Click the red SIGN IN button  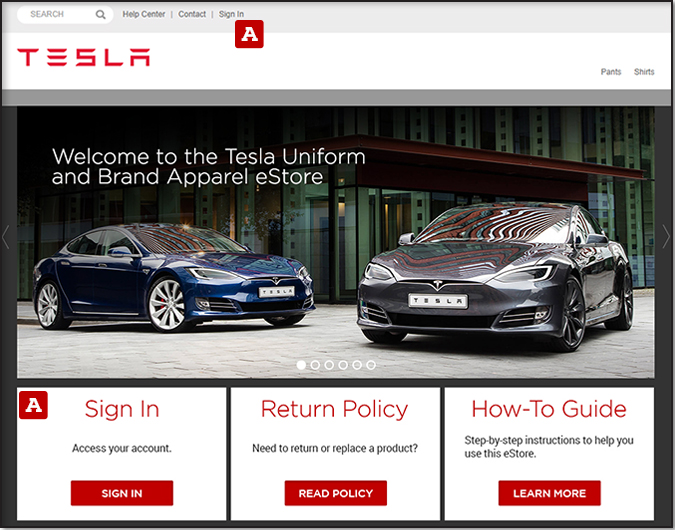pyautogui.click(x=122, y=493)
